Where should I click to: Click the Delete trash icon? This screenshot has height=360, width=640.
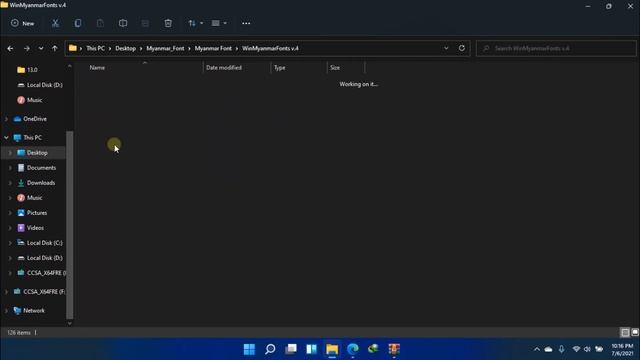[168, 23]
